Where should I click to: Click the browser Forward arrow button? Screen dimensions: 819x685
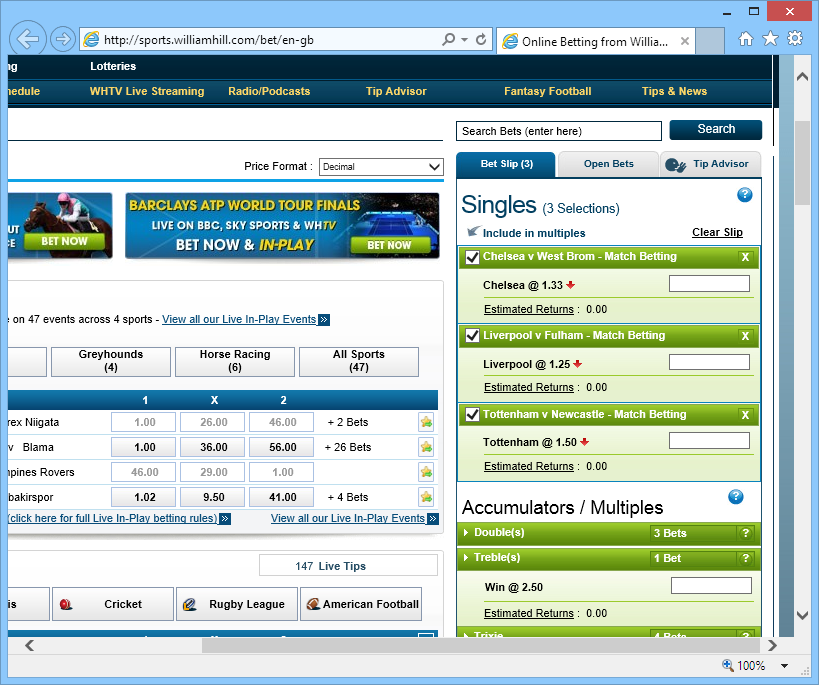[63, 39]
